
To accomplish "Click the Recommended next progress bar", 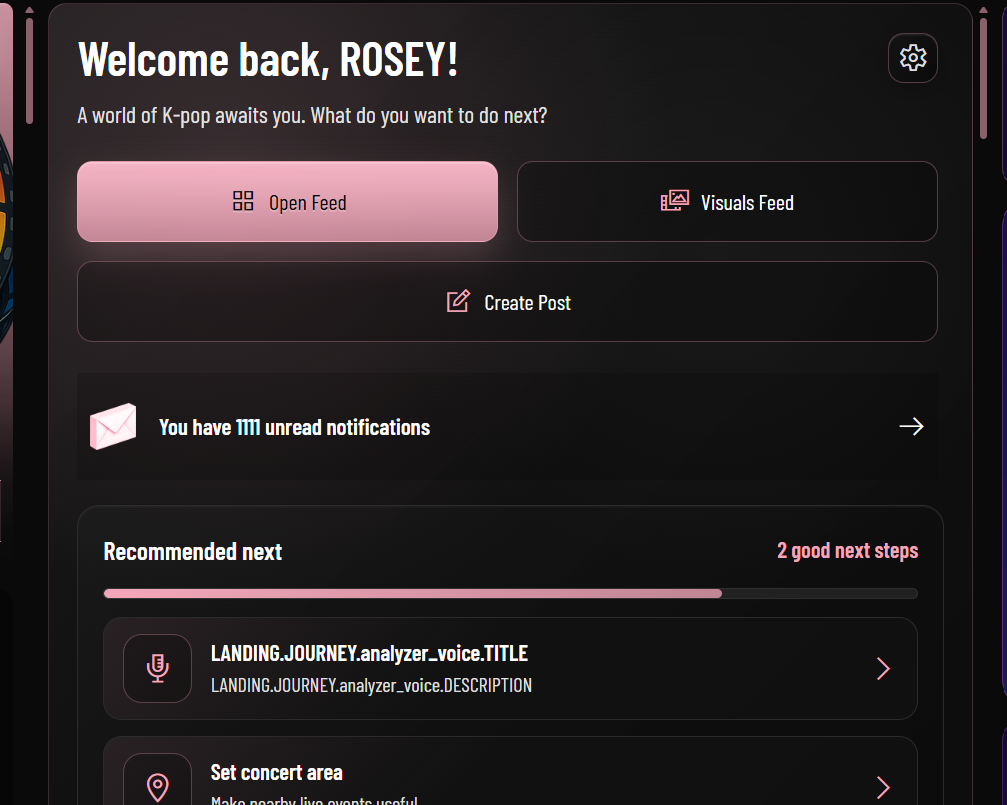I will coord(511,594).
